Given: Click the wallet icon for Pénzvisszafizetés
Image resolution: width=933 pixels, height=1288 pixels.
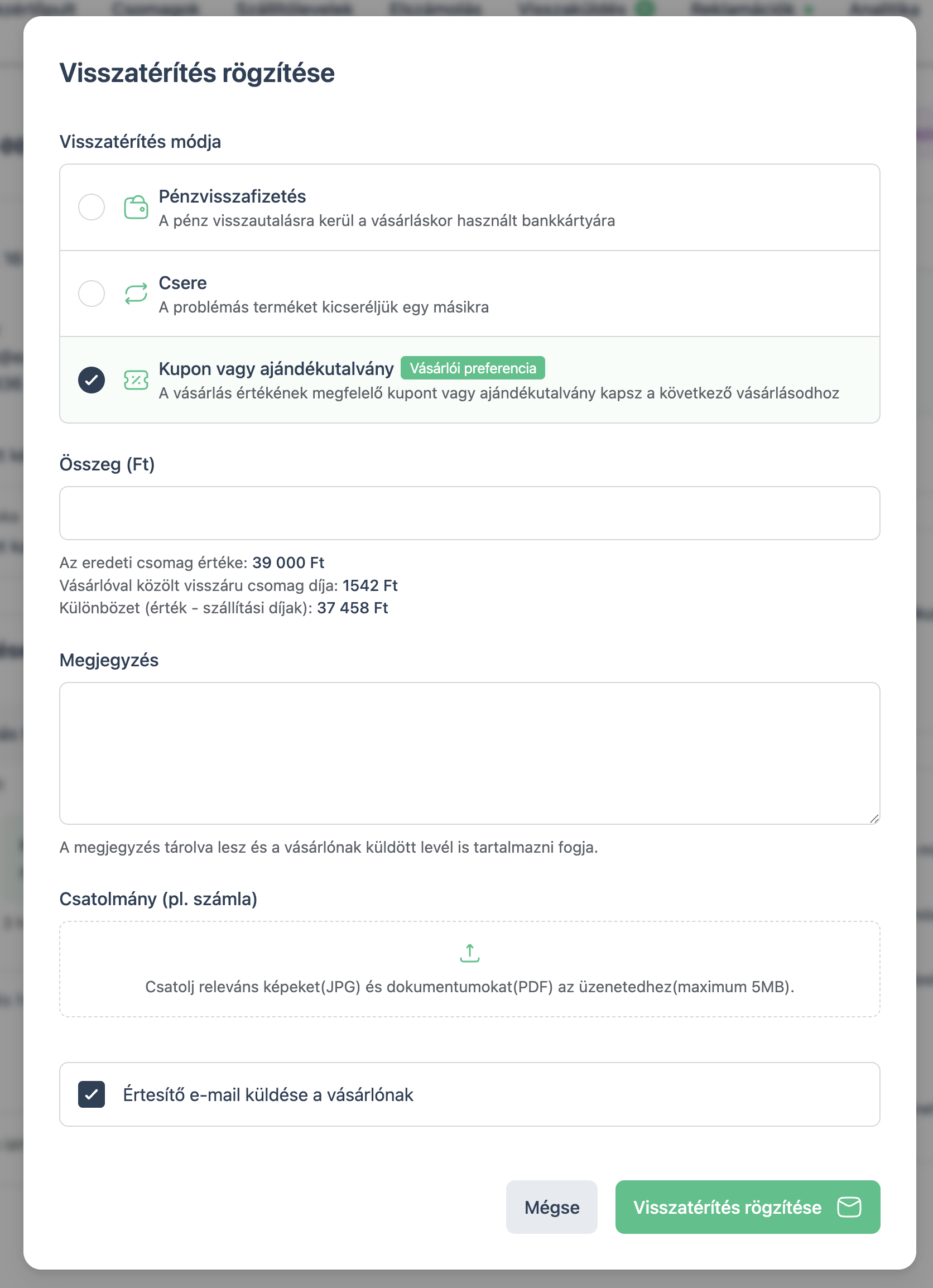Looking at the screenshot, I should coord(136,207).
